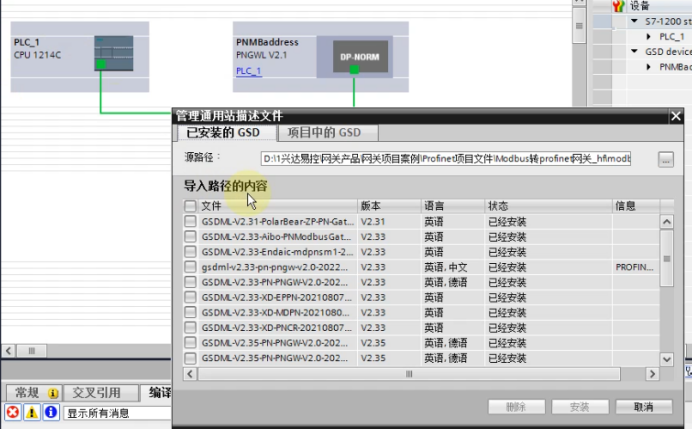Check the GSDML-V2.31-PolarBear-ZP-PN-Gat row checkbox
The image size is (693, 429).
pos(190,221)
